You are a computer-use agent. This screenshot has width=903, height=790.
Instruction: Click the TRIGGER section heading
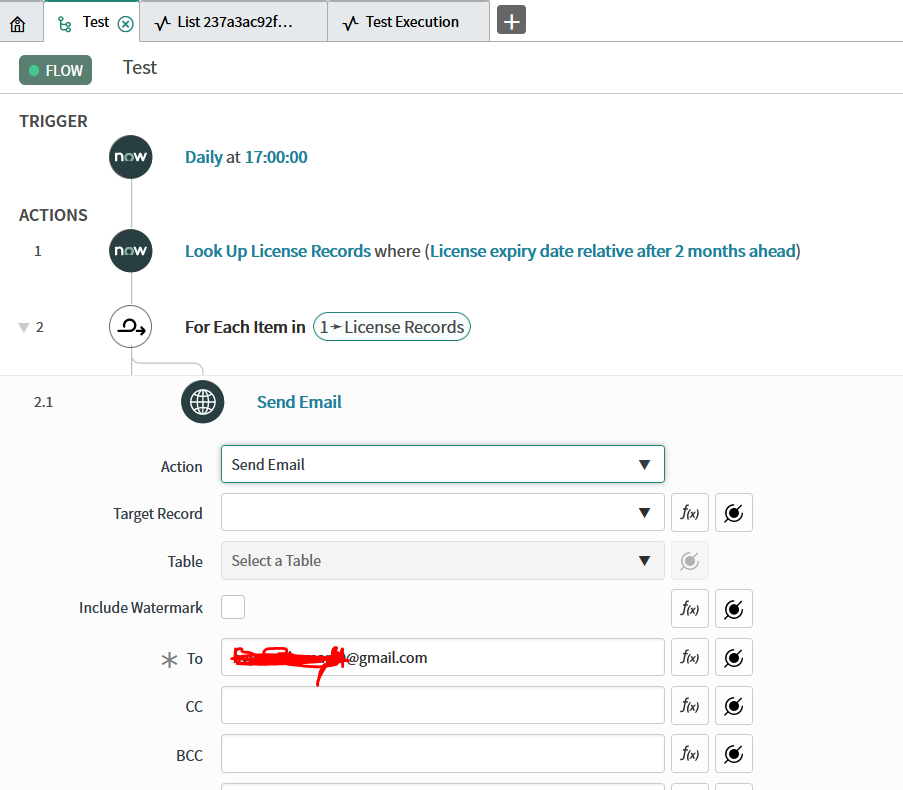tap(54, 121)
